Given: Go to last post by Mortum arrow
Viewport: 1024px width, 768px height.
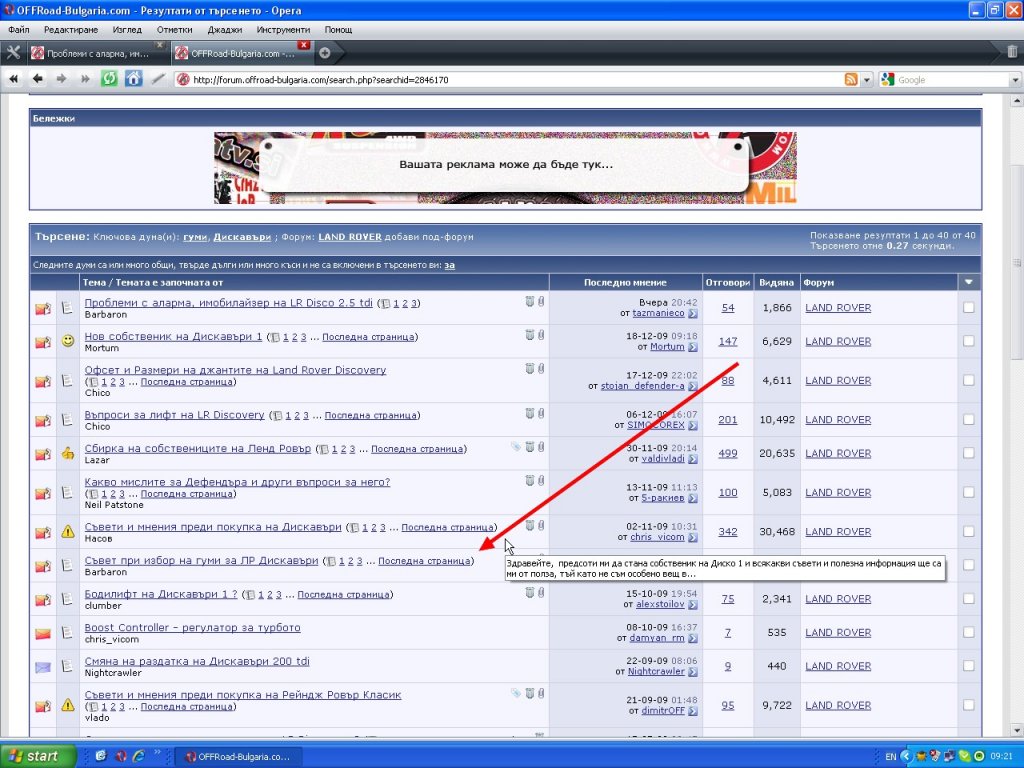Looking at the screenshot, I should click(692, 347).
